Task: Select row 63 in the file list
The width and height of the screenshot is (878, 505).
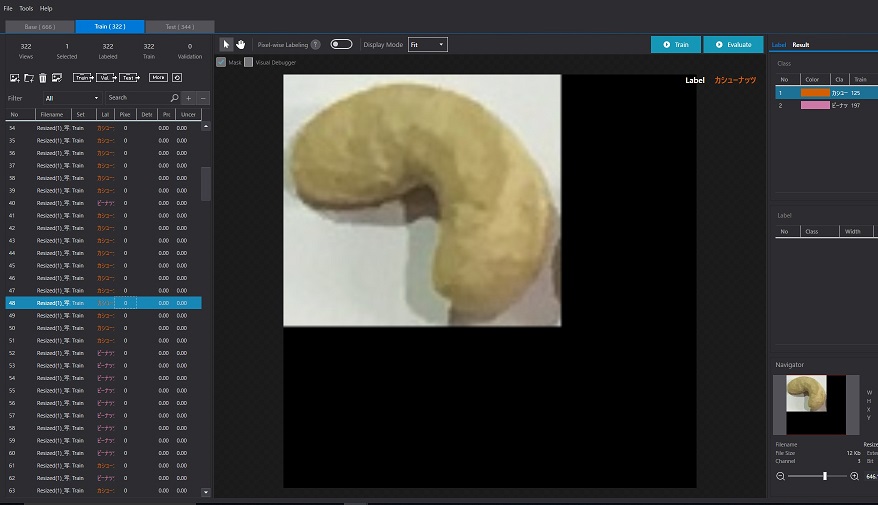Action: point(103,490)
